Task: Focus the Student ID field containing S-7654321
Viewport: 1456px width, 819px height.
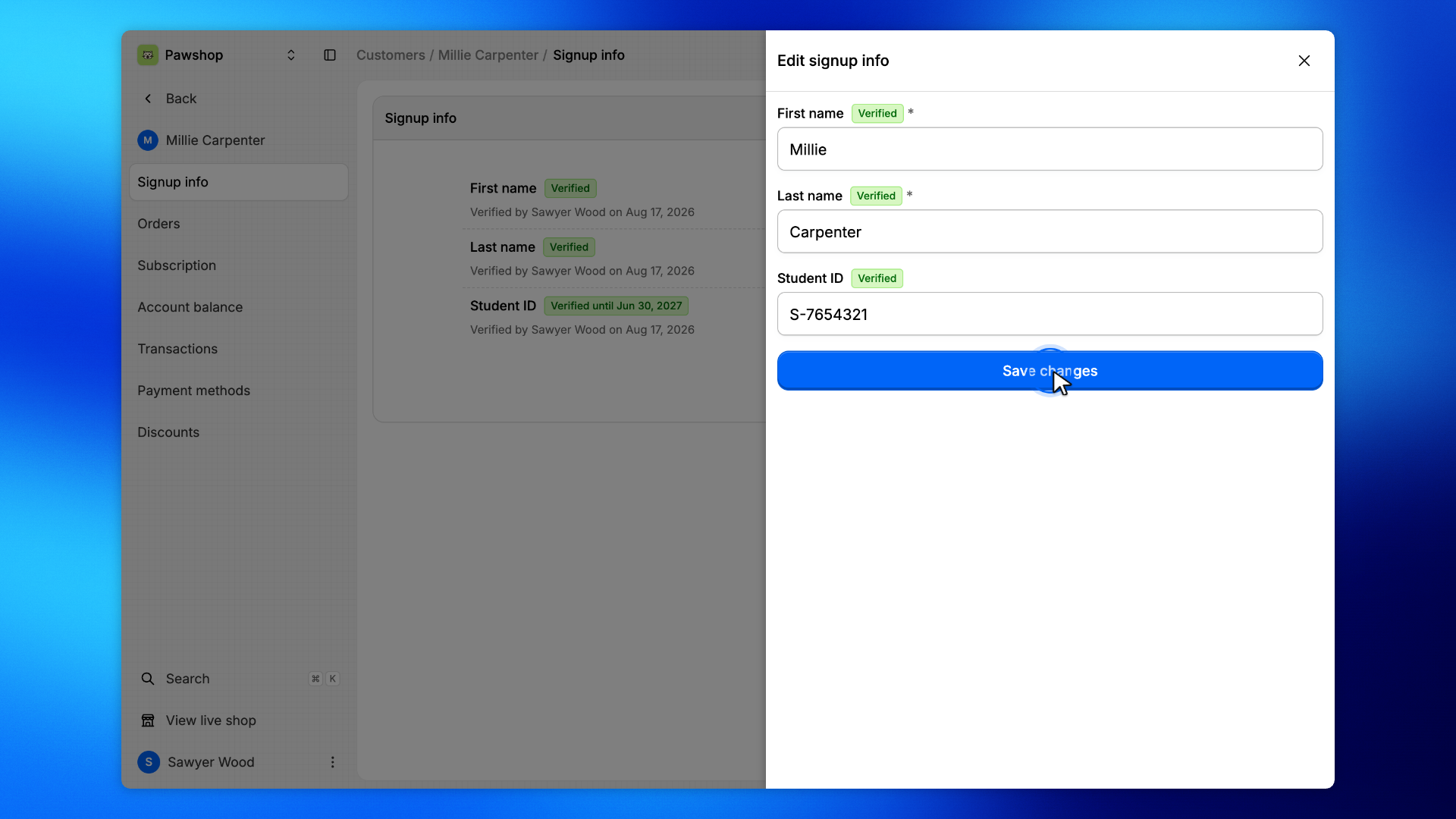Action: click(1050, 314)
